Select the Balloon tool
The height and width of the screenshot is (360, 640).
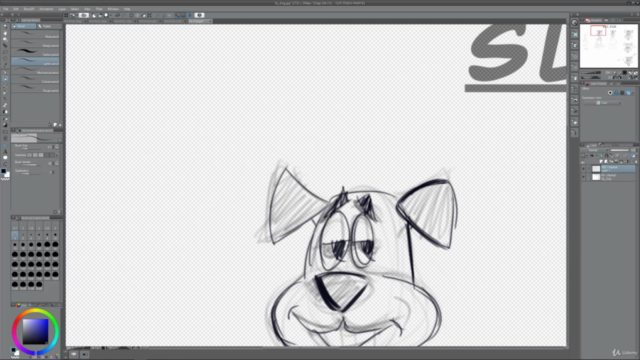[5, 158]
